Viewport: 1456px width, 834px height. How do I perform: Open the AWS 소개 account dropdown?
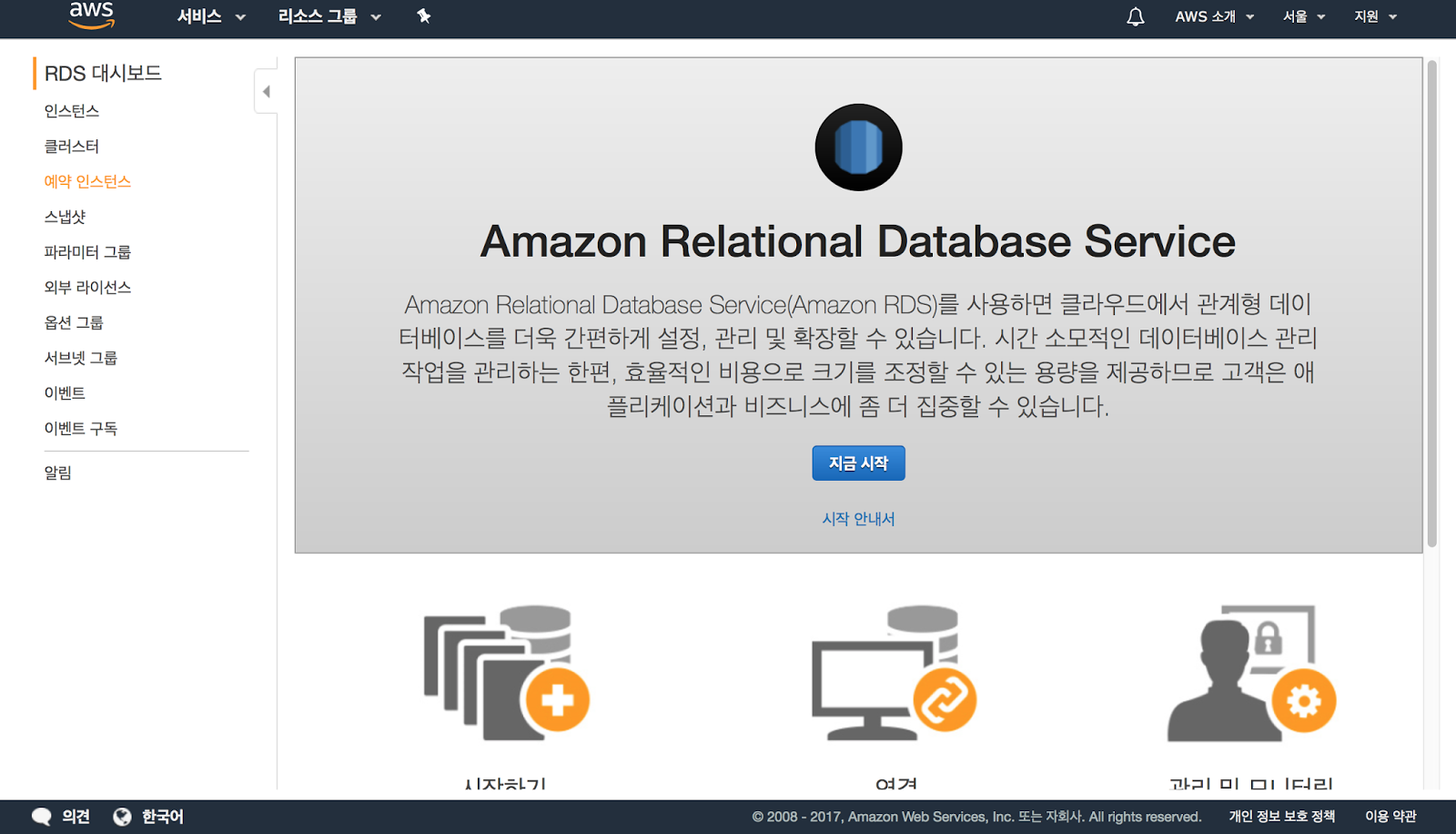pyautogui.click(x=1215, y=16)
